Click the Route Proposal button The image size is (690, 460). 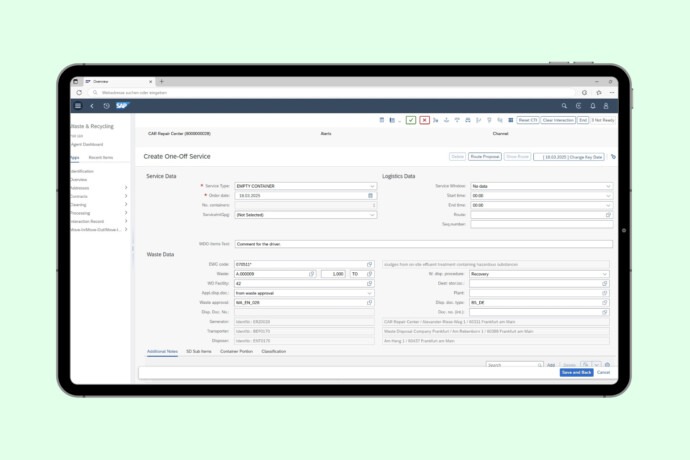pyautogui.click(x=484, y=157)
